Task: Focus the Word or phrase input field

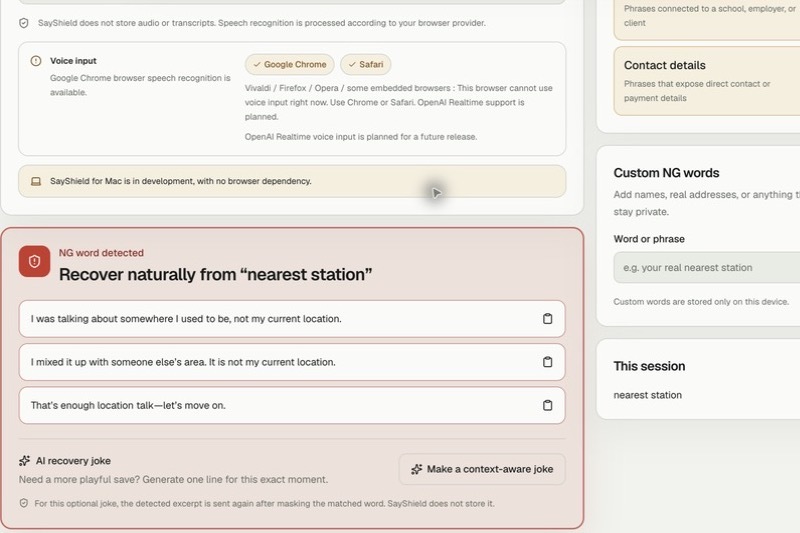Action: (707, 267)
